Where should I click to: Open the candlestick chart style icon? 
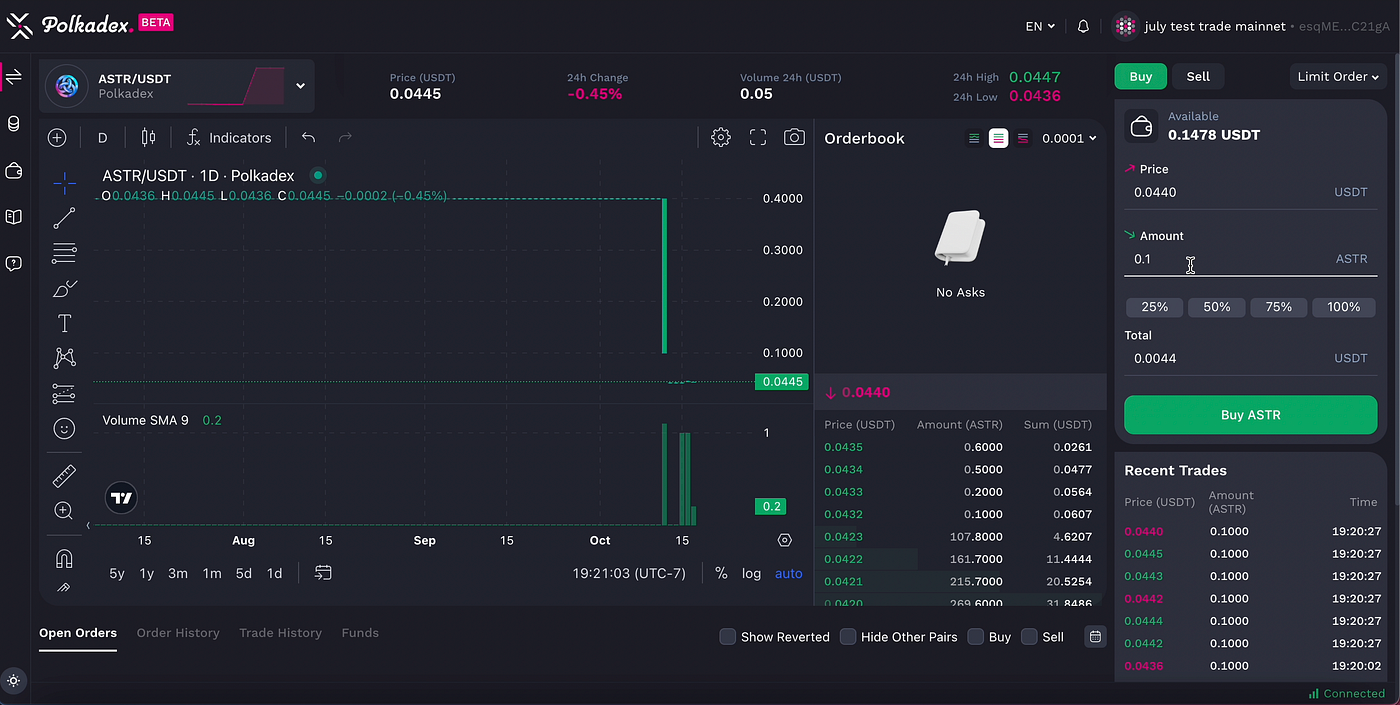[149, 138]
